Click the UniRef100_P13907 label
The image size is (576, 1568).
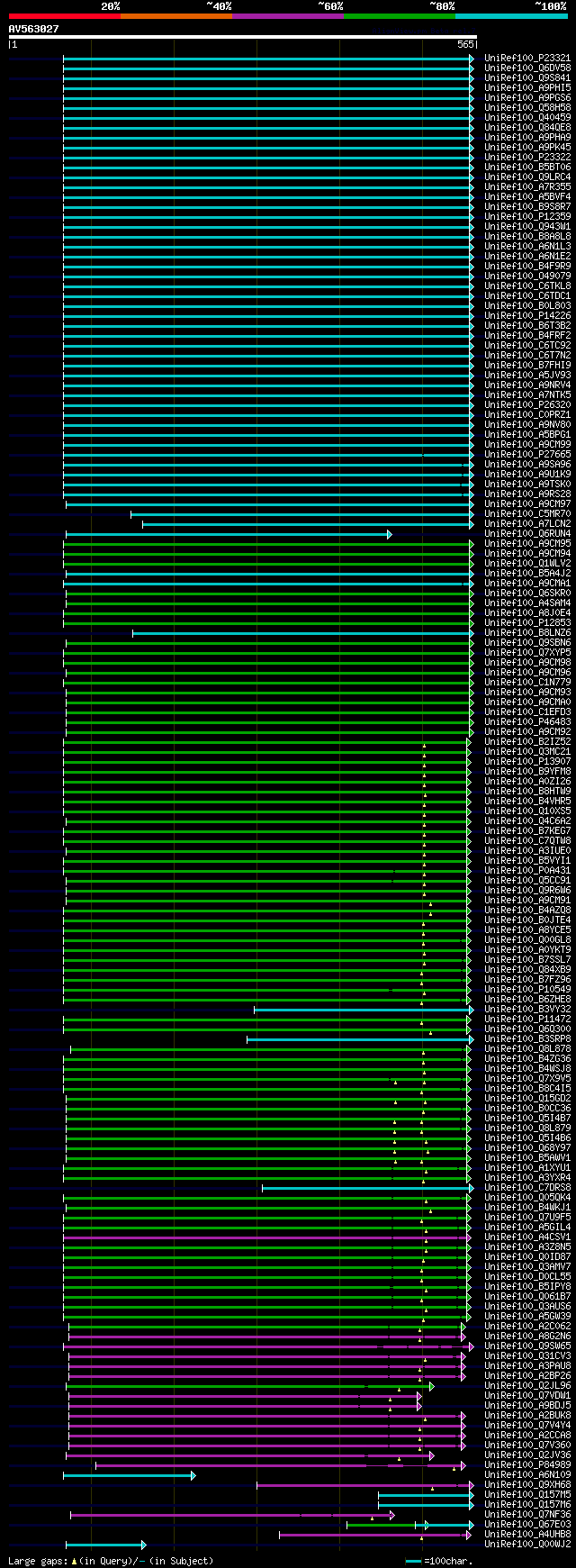pos(527,761)
